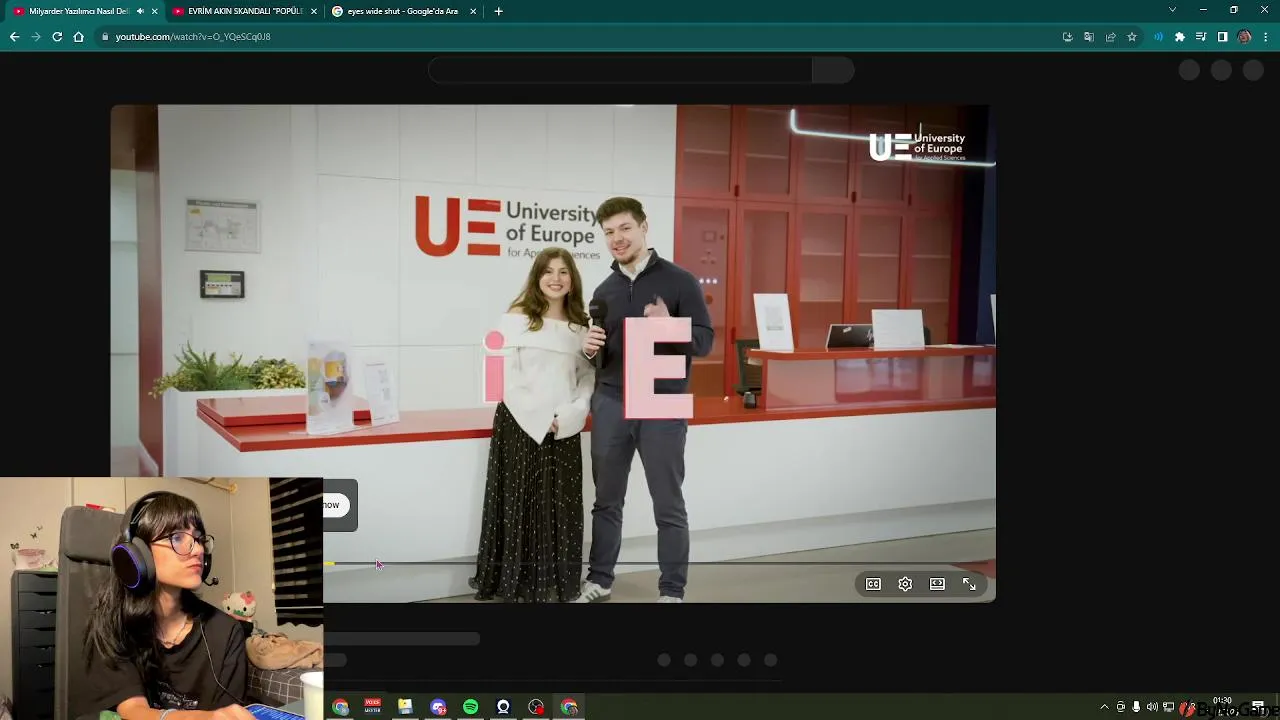Open the media controls playlist icon
This screenshot has height=720, width=1280.
1201,37
